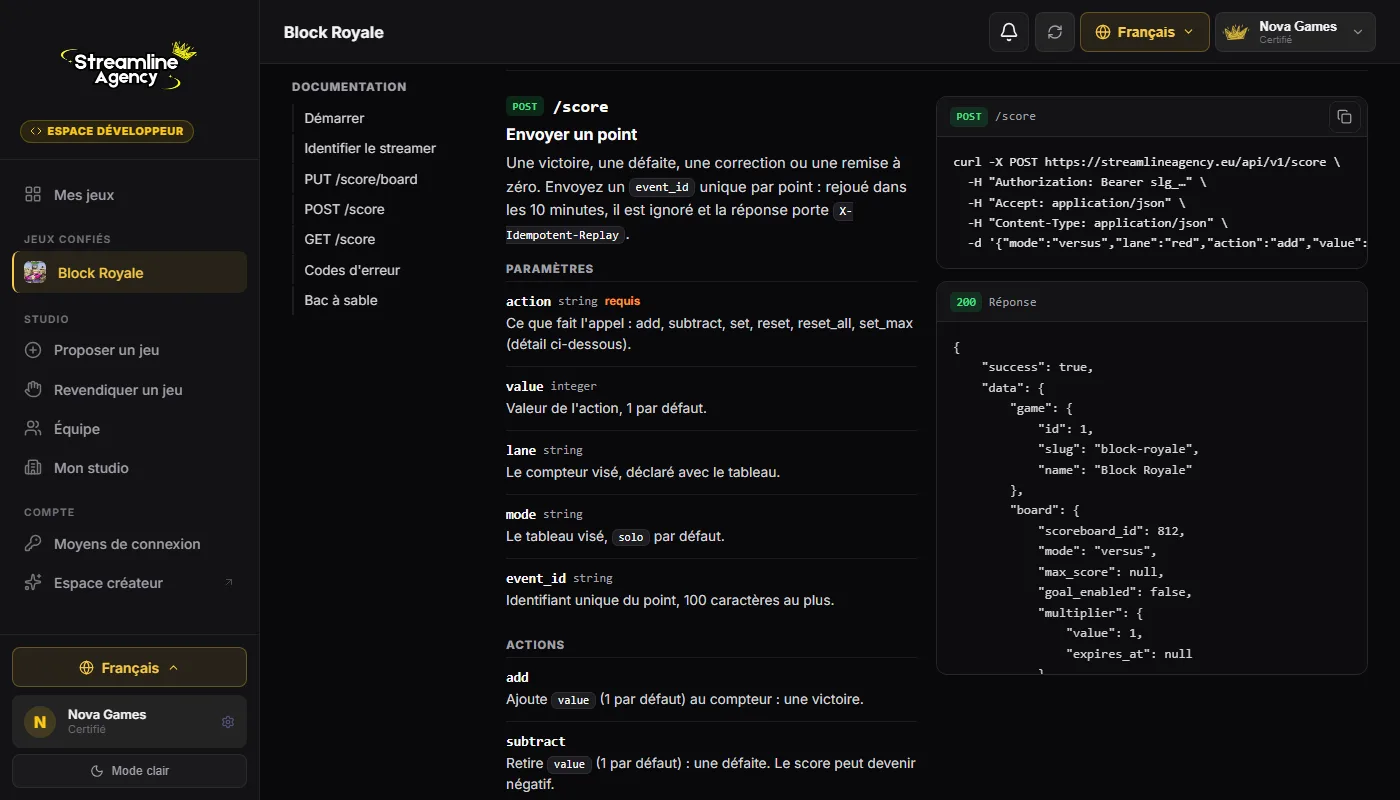Copy the curl /score code sample
The width and height of the screenshot is (1400, 800).
1345,117
